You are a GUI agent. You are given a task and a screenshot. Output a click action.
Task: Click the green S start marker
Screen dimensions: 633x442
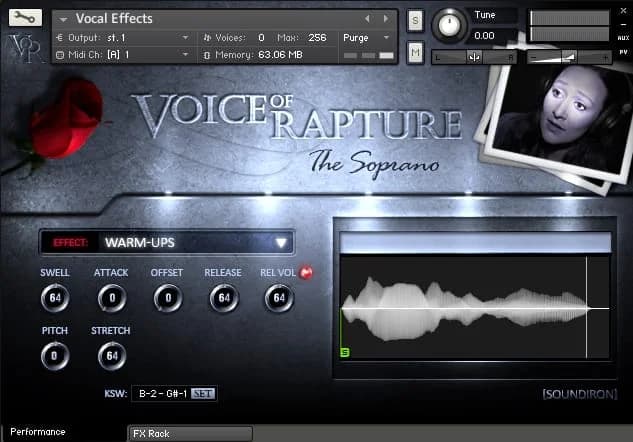pyautogui.click(x=344, y=352)
